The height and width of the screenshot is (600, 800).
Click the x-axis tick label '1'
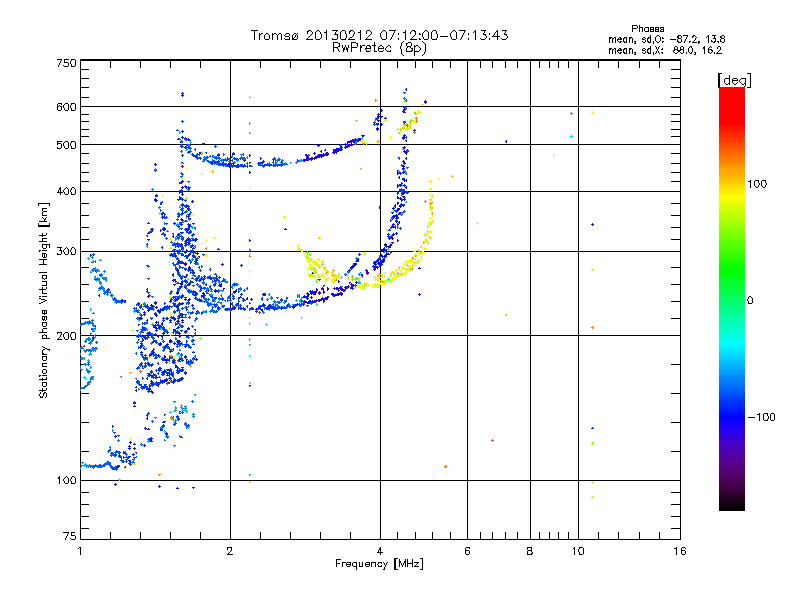pos(80,551)
